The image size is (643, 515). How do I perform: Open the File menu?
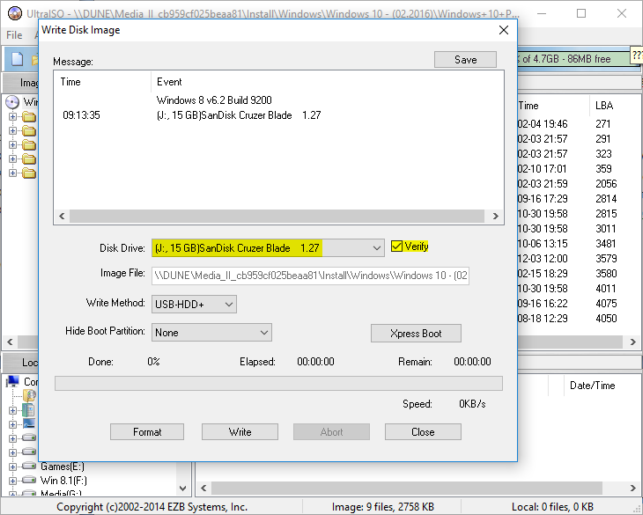coord(14,35)
